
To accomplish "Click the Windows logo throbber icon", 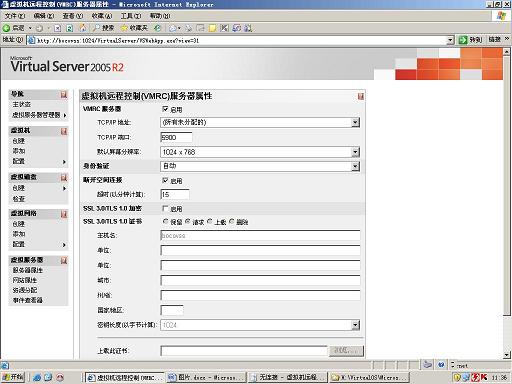I will coord(501,16).
